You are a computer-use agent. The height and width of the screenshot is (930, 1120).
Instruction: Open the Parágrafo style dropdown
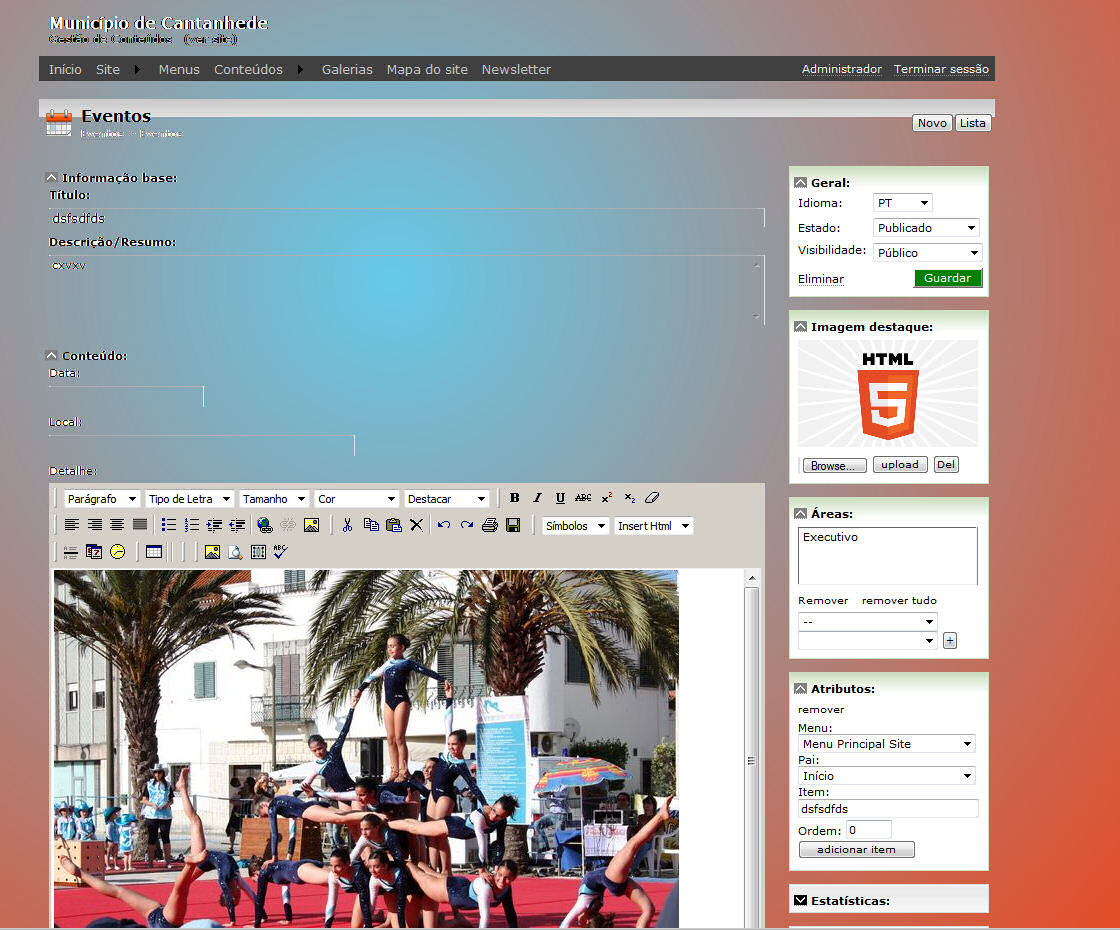pyautogui.click(x=101, y=499)
